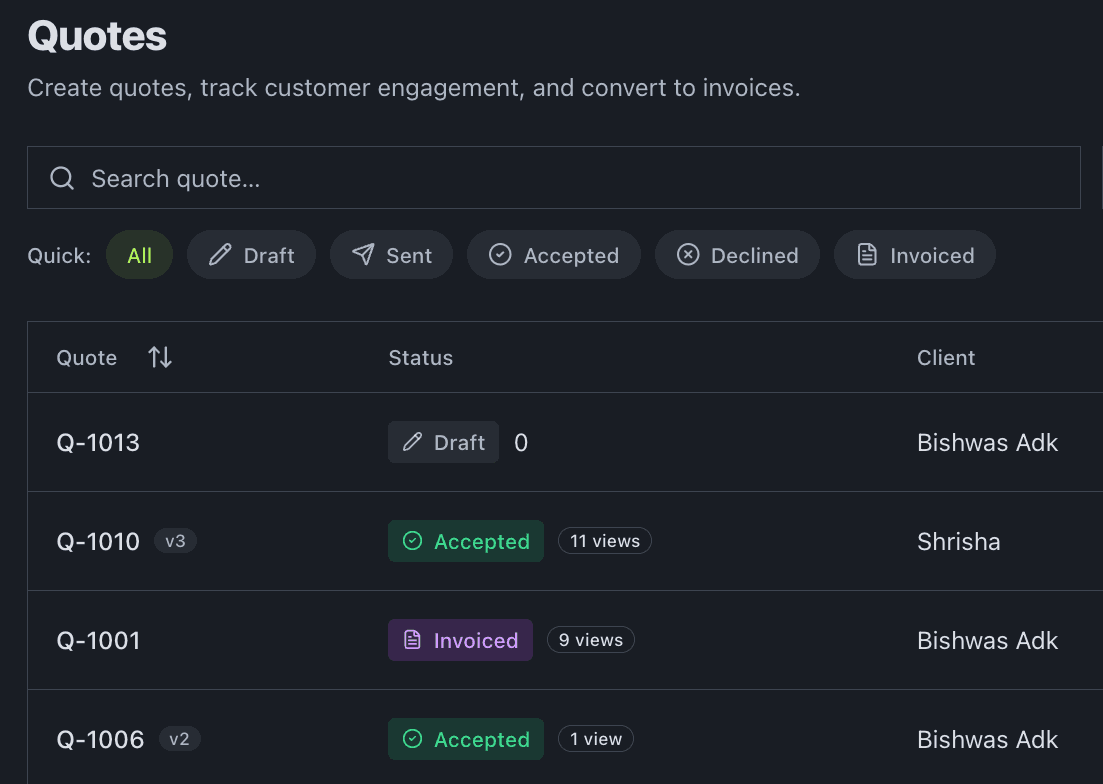Switch to the Accepted filter tab
This screenshot has width=1103, height=784.
[x=553, y=255]
